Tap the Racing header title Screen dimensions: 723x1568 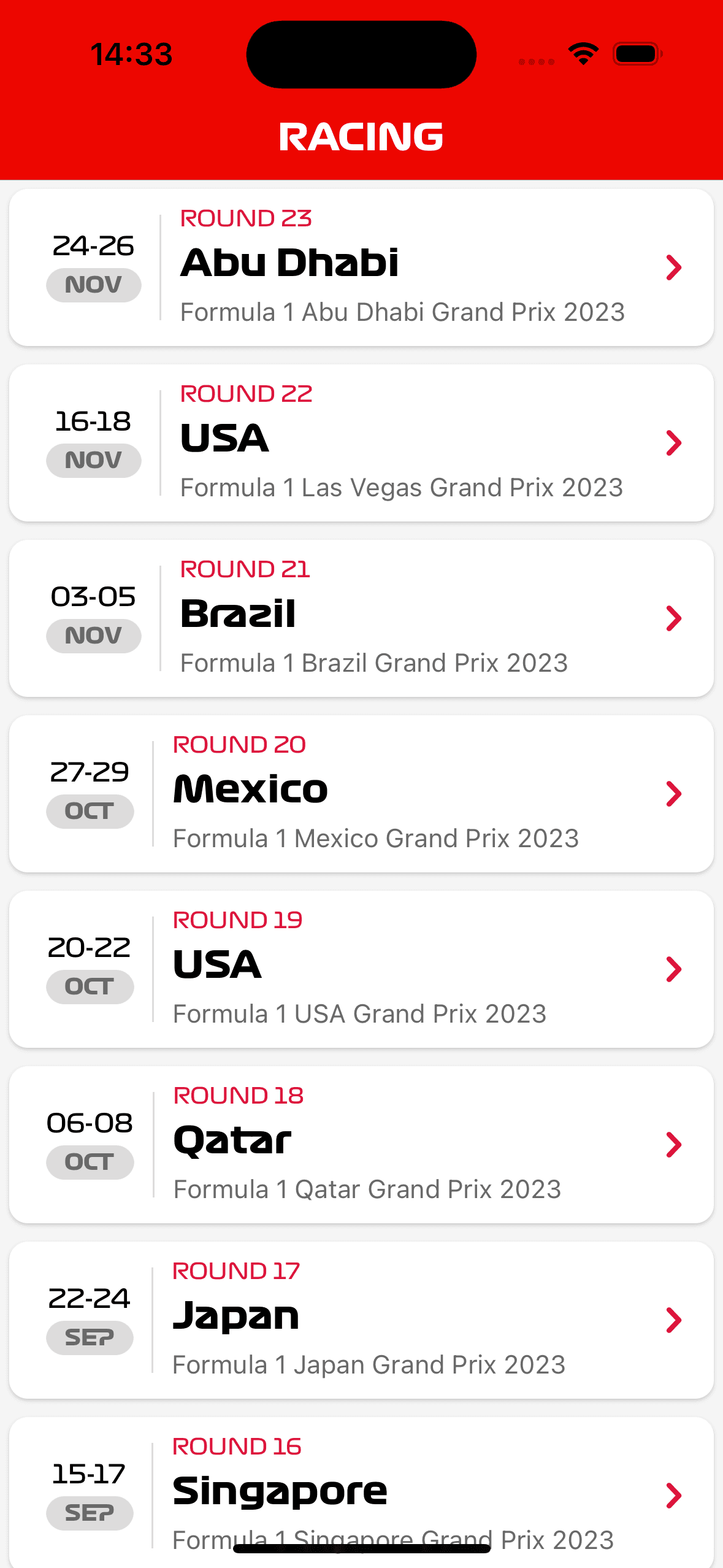(361, 136)
